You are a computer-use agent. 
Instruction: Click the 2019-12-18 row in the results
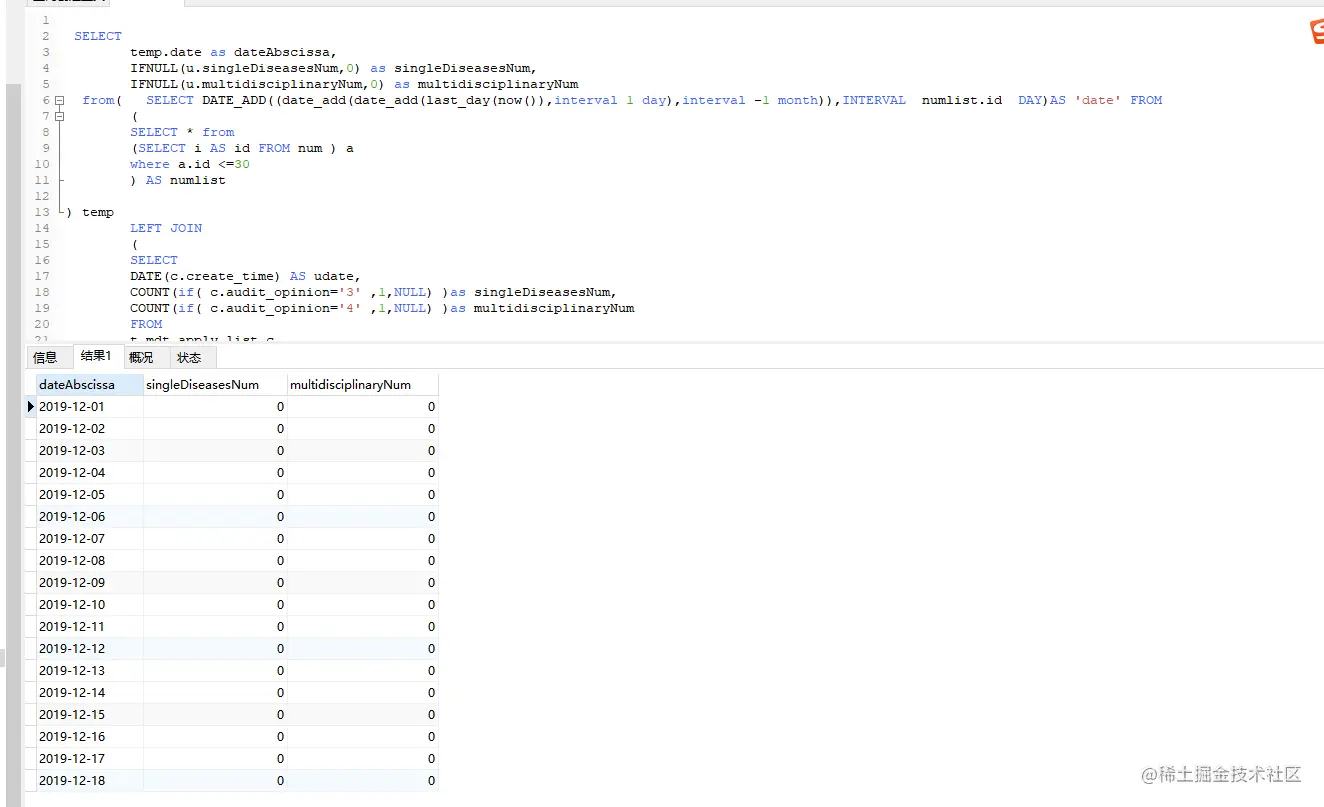coord(71,780)
